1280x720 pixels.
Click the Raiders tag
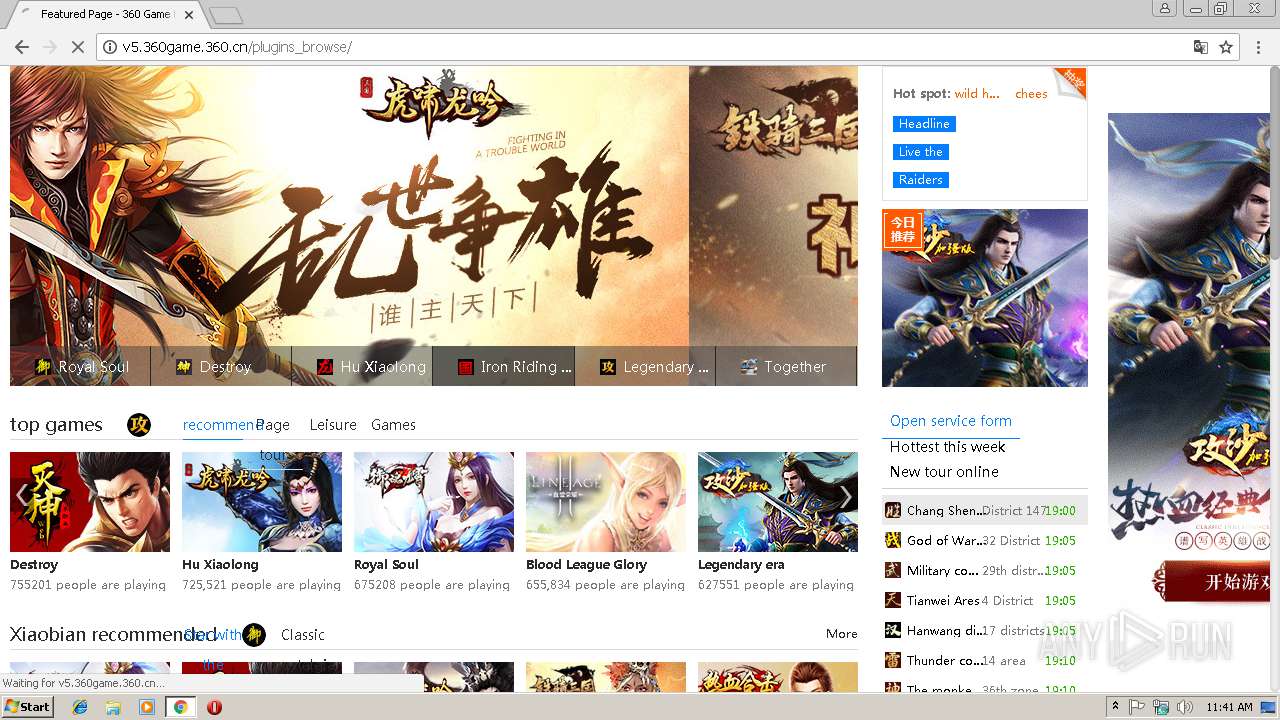point(921,180)
